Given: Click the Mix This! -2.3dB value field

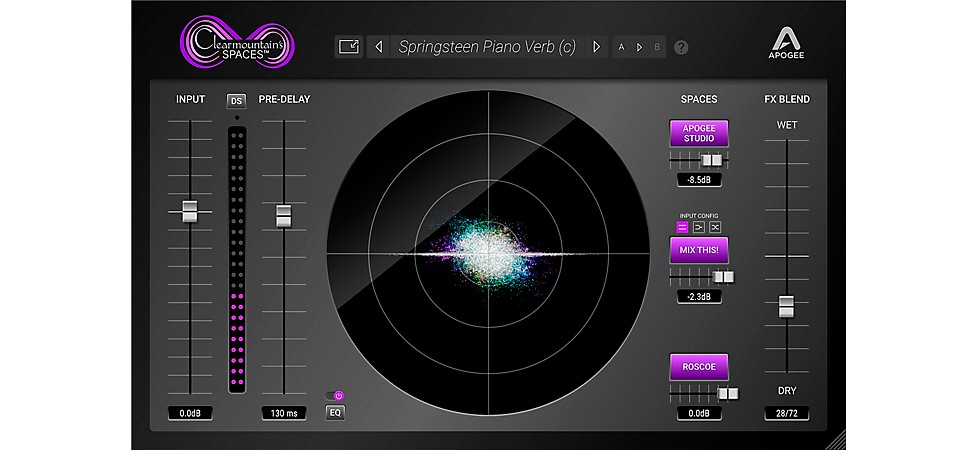Looking at the screenshot, I should (700, 297).
